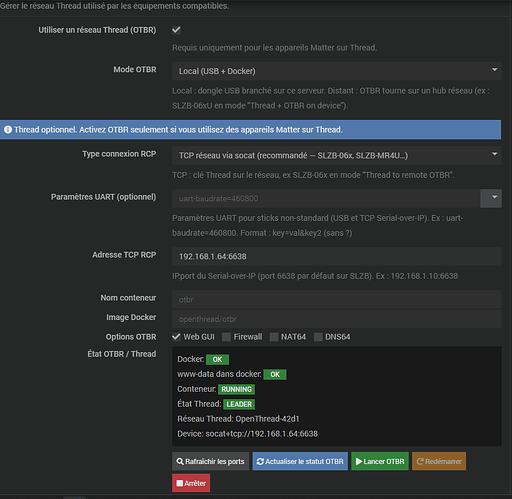Image resolution: width=512 pixels, height=499 pixels.
Task: Click the Adresse TCP RCP field
Action: point(337,256)
